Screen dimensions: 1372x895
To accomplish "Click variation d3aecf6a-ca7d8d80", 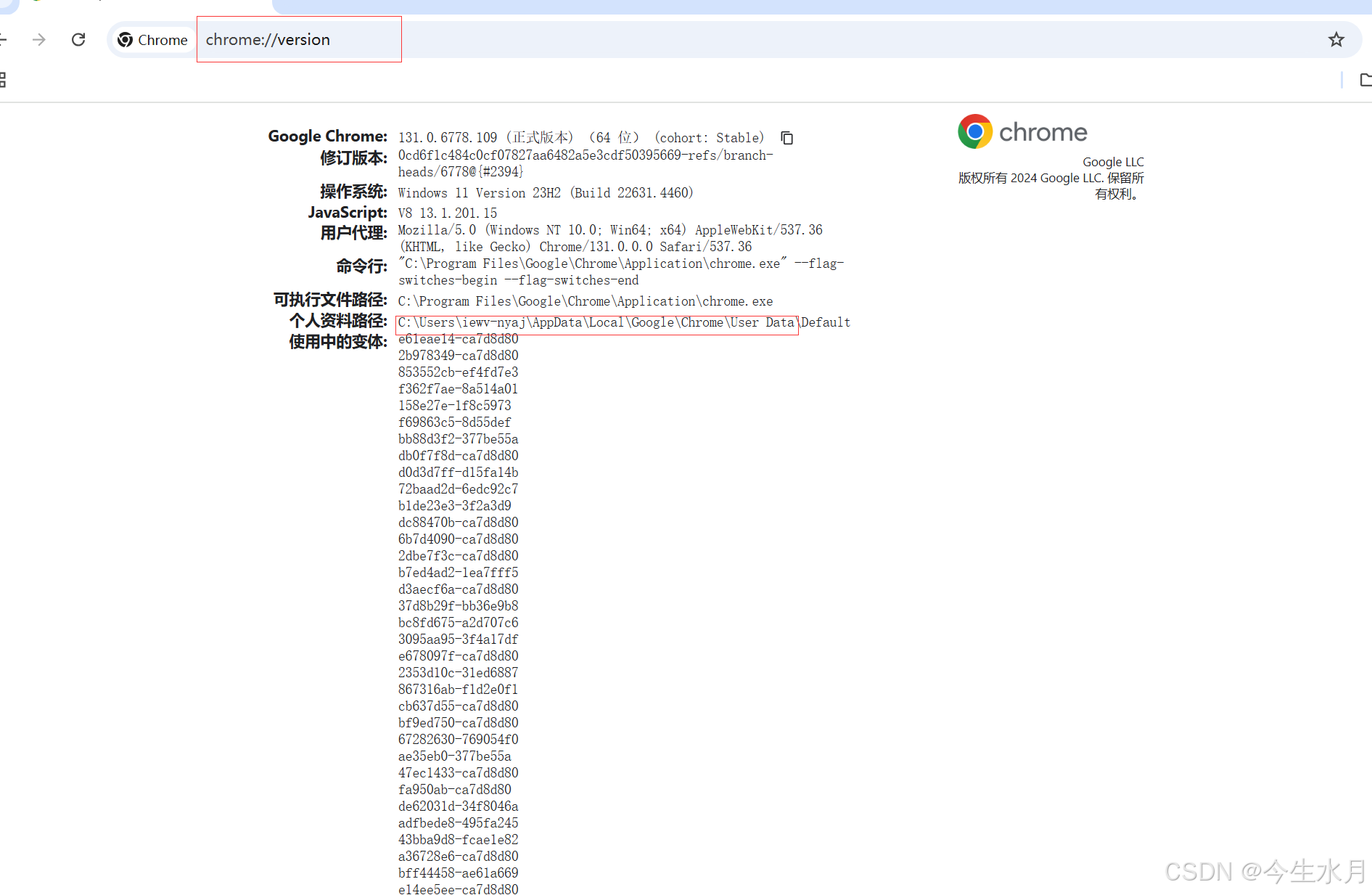I will 459,589.
